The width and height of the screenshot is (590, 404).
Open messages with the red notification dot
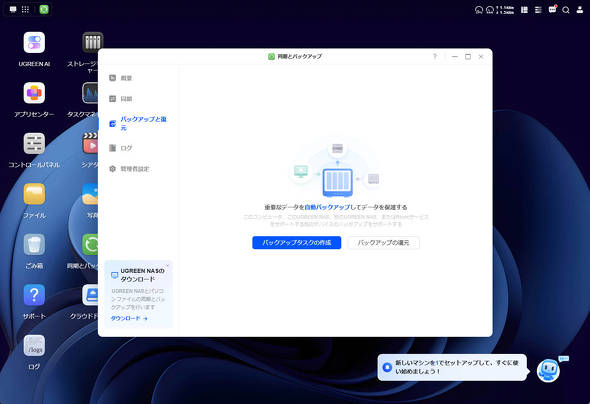click(552, 9)
